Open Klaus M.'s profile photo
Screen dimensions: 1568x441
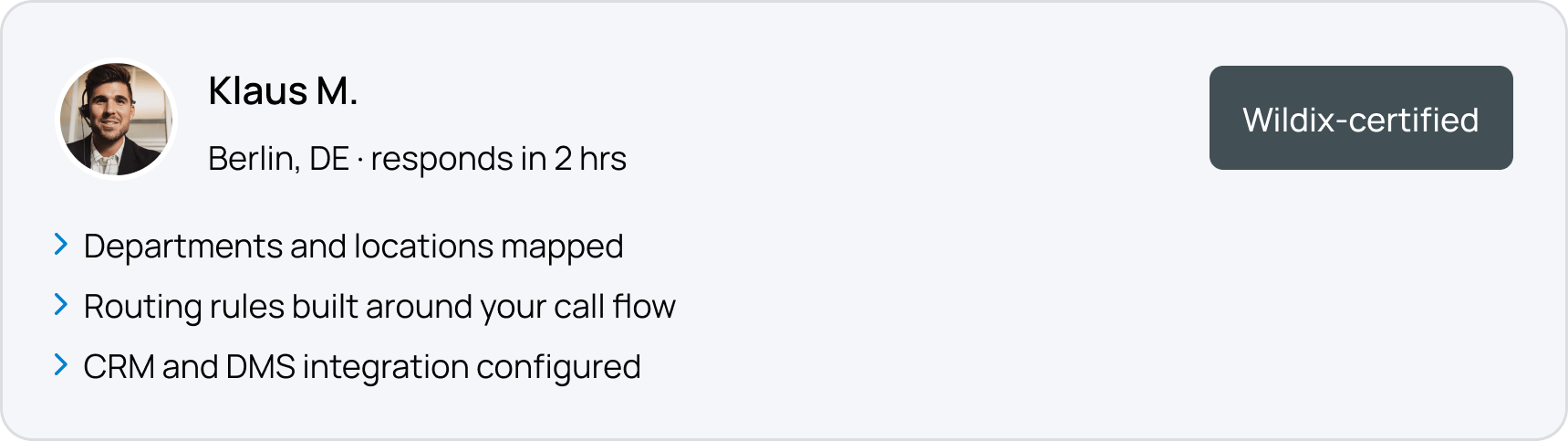116,119
